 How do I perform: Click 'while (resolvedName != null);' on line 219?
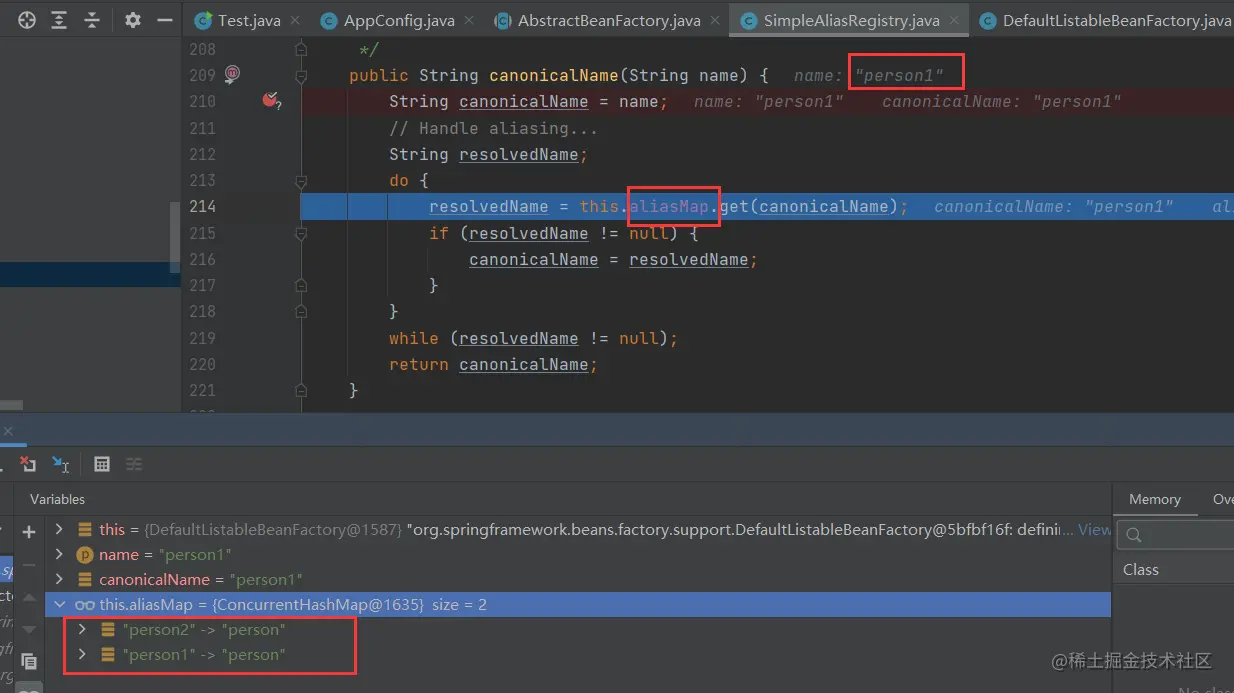tap(533, 338)
